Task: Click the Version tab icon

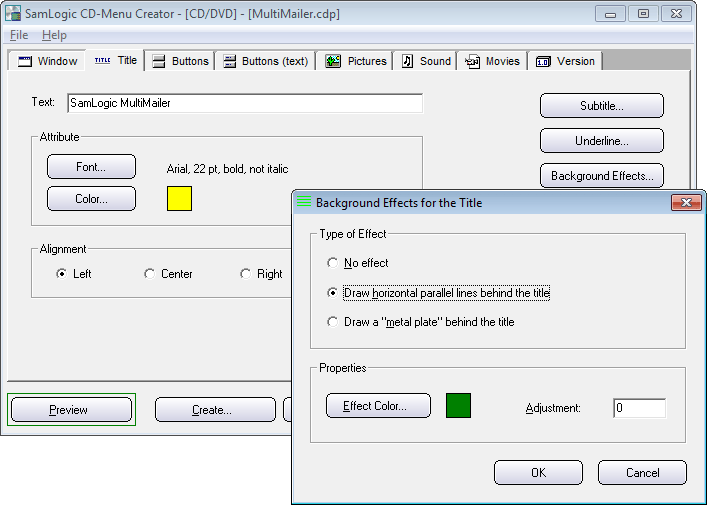Action: coord(543,62)
